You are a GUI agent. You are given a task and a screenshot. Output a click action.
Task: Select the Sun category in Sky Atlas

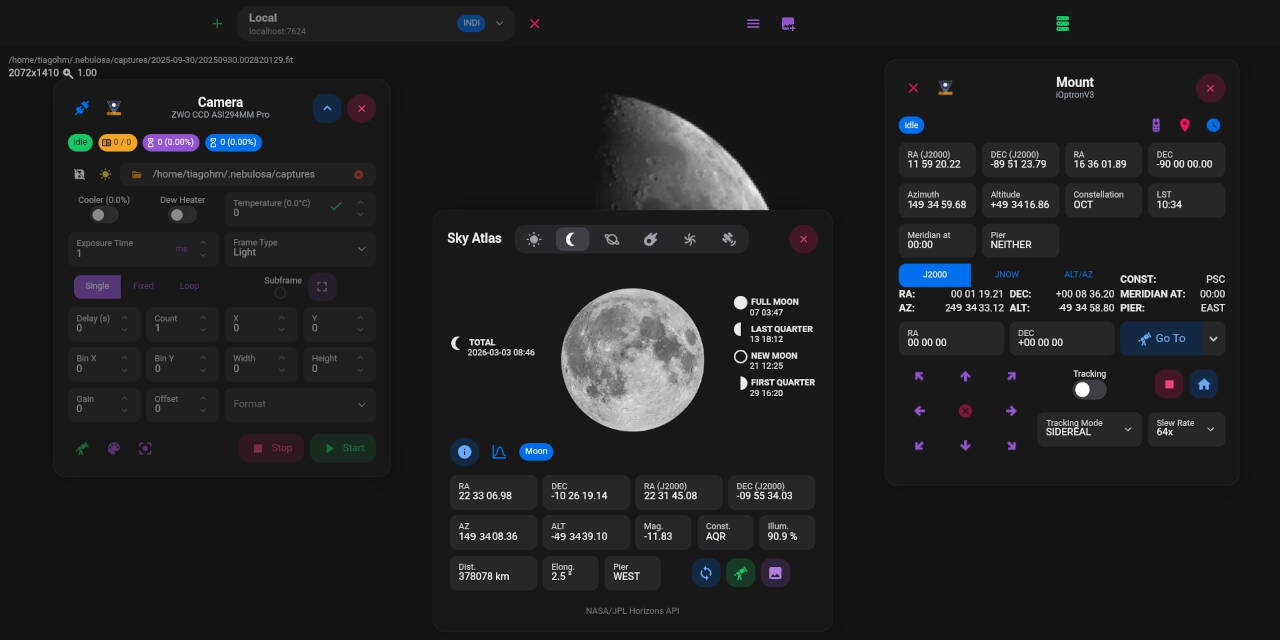pyautogui.click(x=534, y=239)
